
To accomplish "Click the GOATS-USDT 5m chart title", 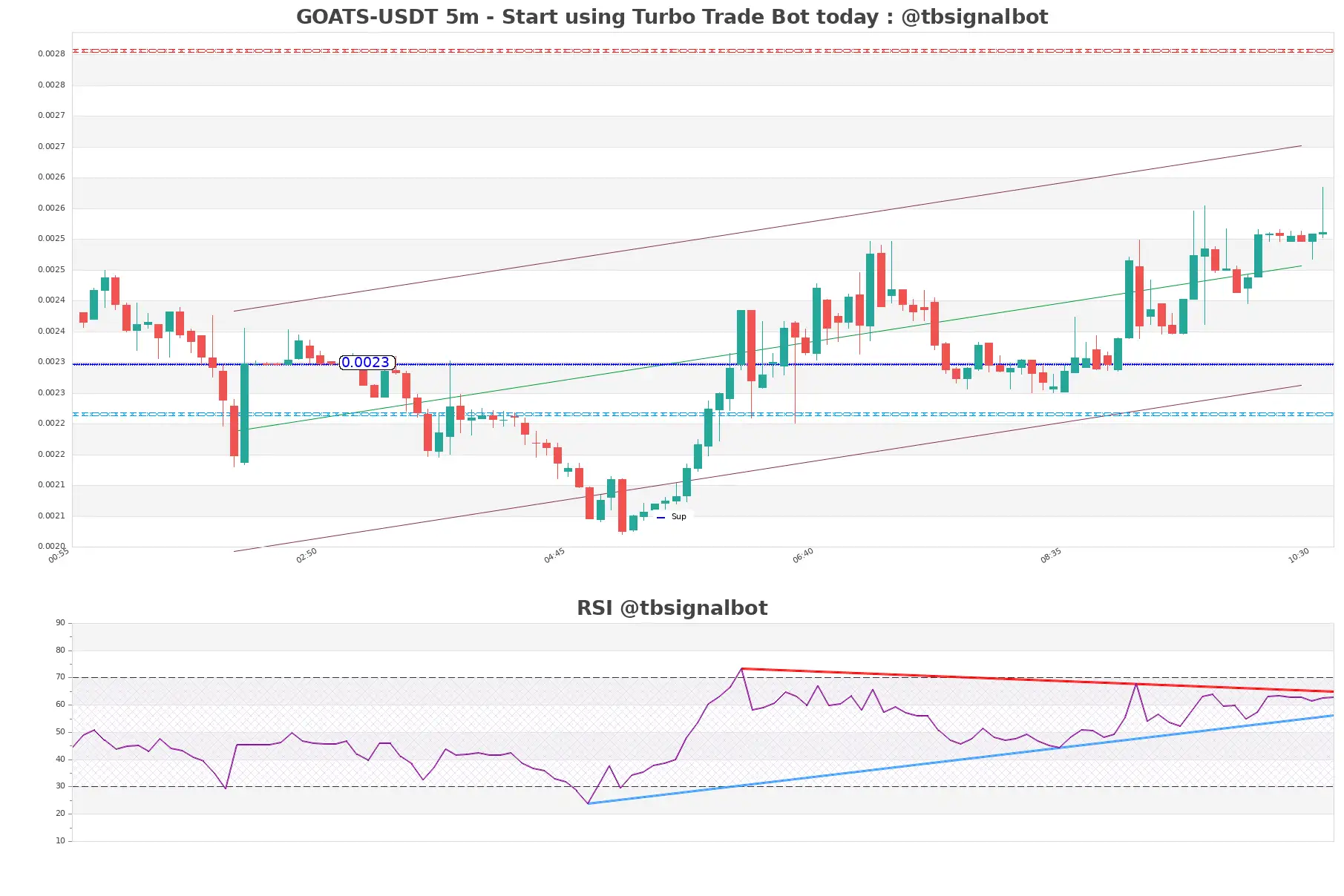I will pyautogui.click(x=672, y=16).
